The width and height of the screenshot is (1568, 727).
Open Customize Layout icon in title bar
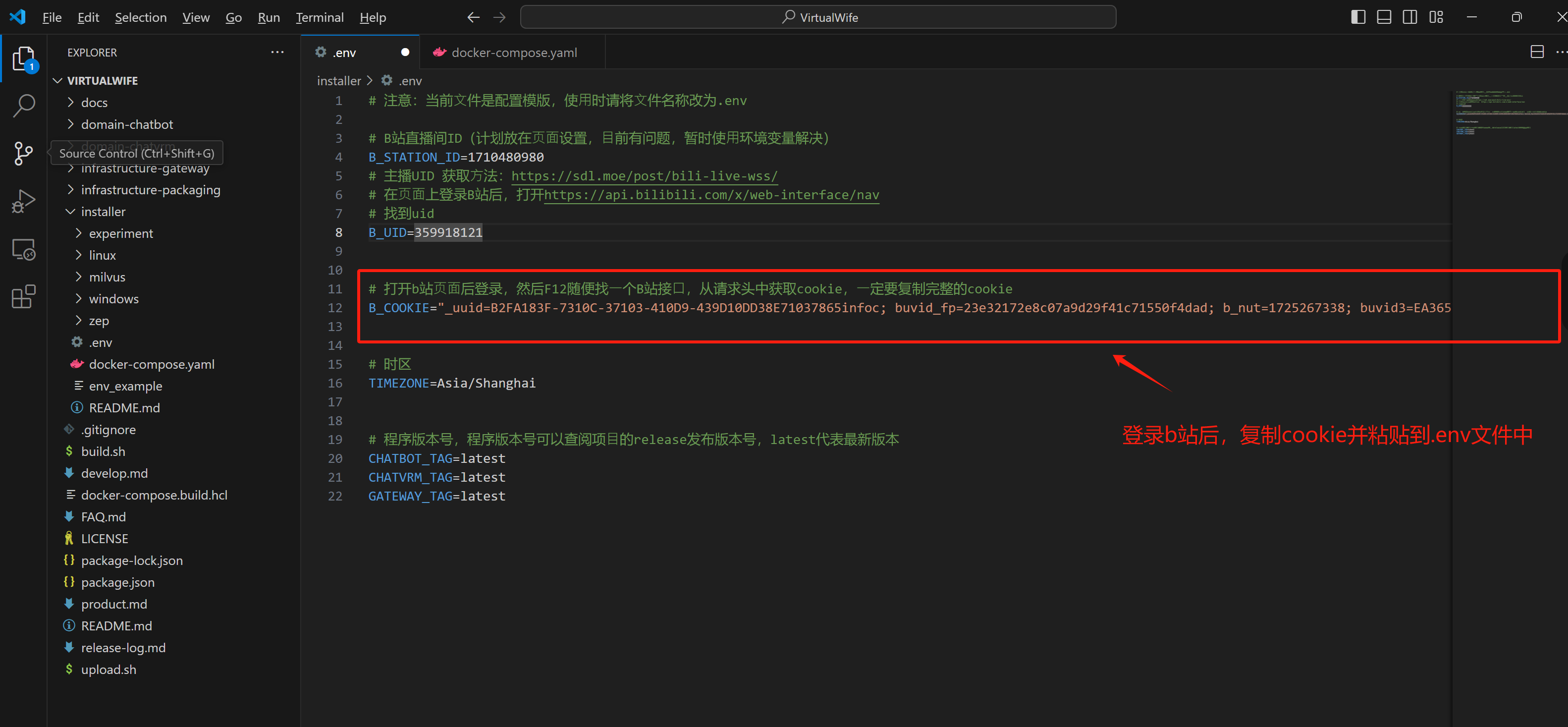coord(1436,17)
